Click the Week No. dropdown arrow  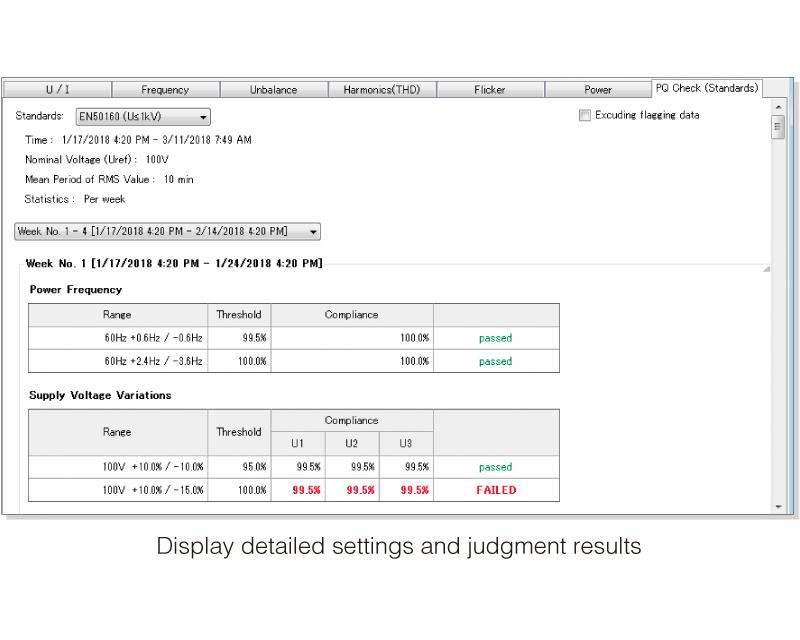pyautogui.click(x=313, y=232)
